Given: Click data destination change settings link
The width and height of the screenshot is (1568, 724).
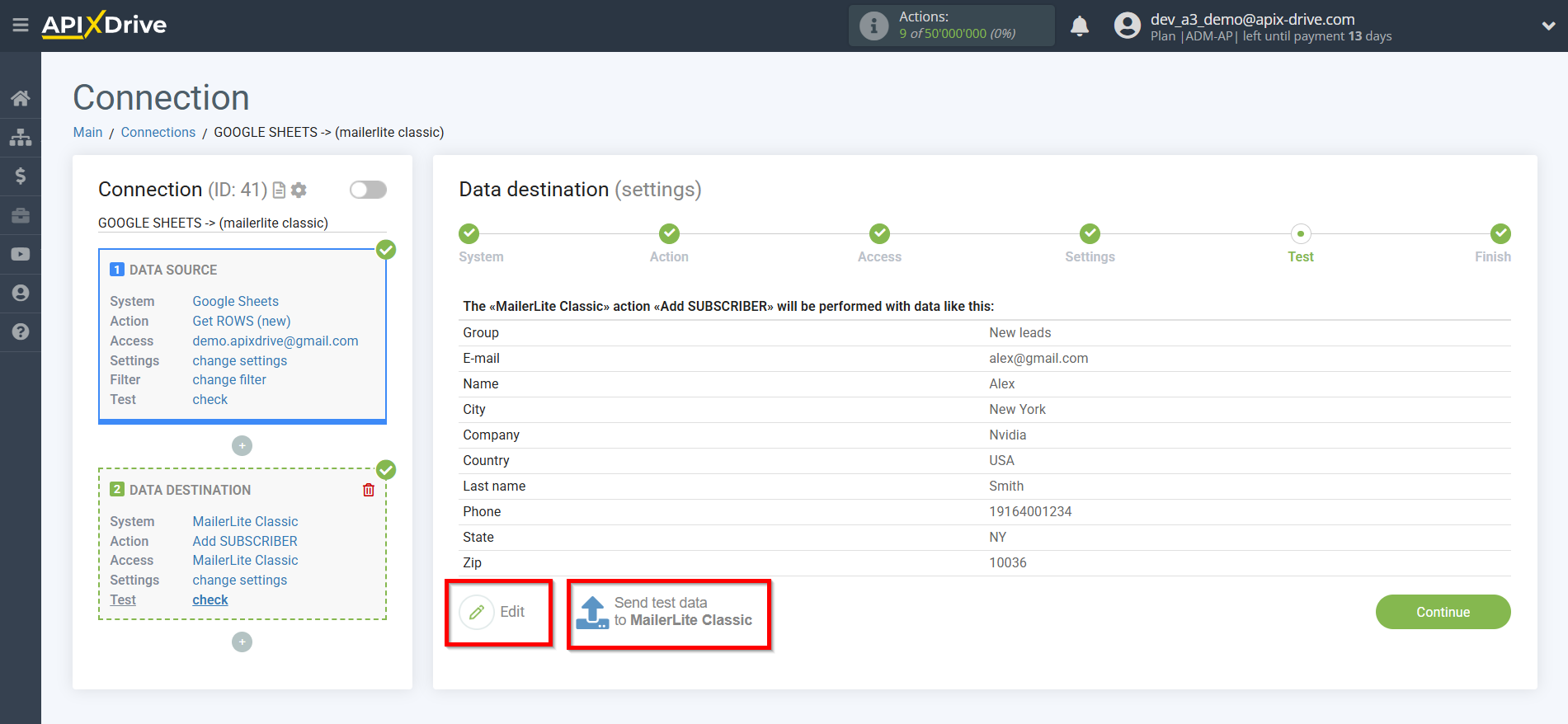Looking at the screenshot, I should 240,581.
